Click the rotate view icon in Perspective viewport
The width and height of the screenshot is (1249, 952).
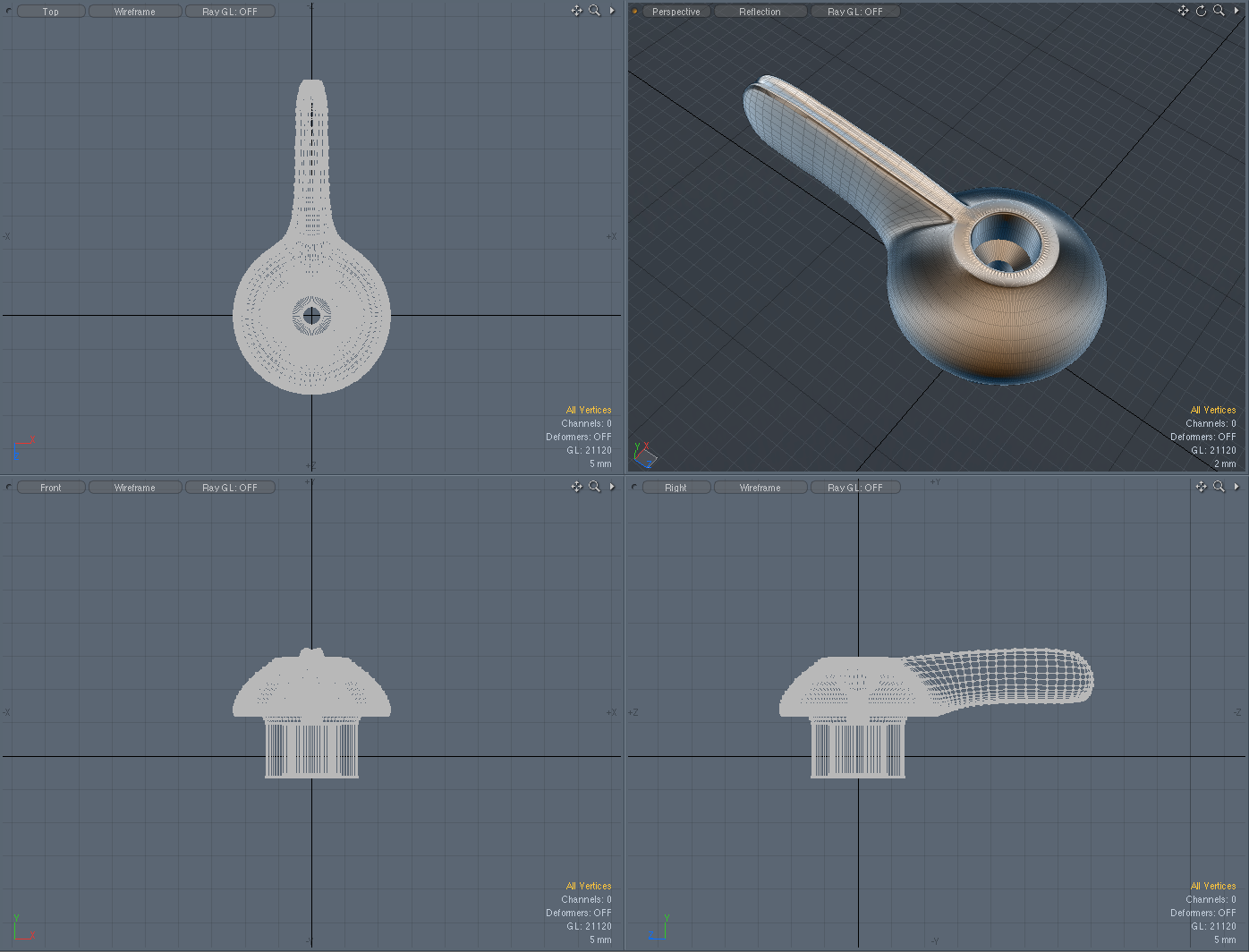pos(1201,11)
